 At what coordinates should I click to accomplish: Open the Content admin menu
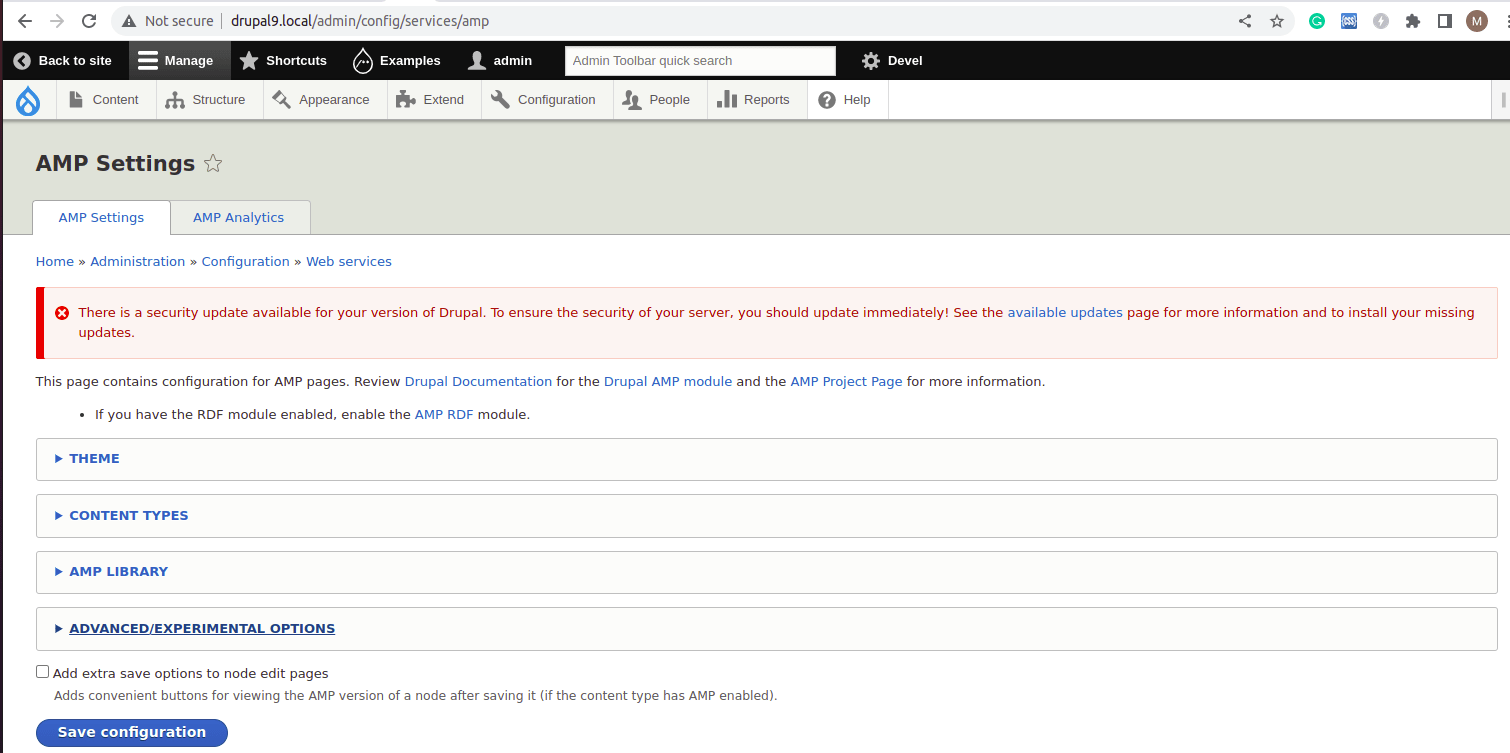pos(104,100)
